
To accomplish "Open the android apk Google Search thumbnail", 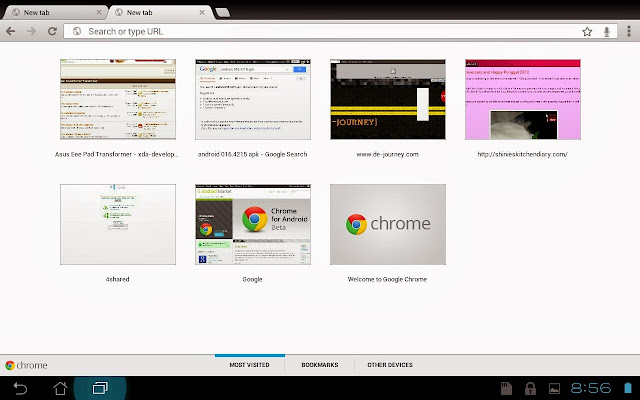I will (253, 100).
